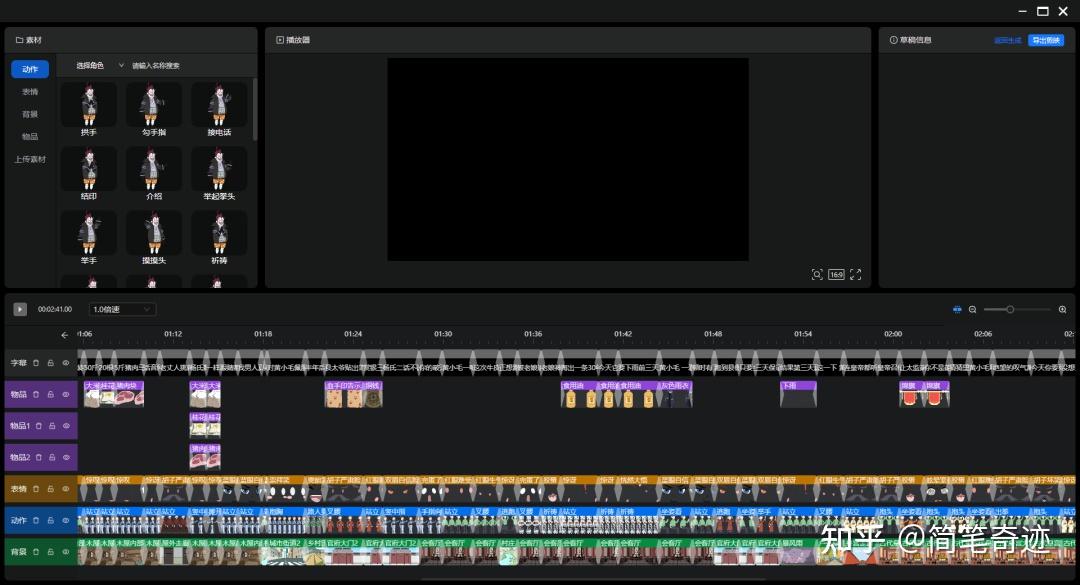Click the 草稿信息 panel title
The width and height of the screenshot is (1080, 585).
pyautogui.click(x=915, y=40)
